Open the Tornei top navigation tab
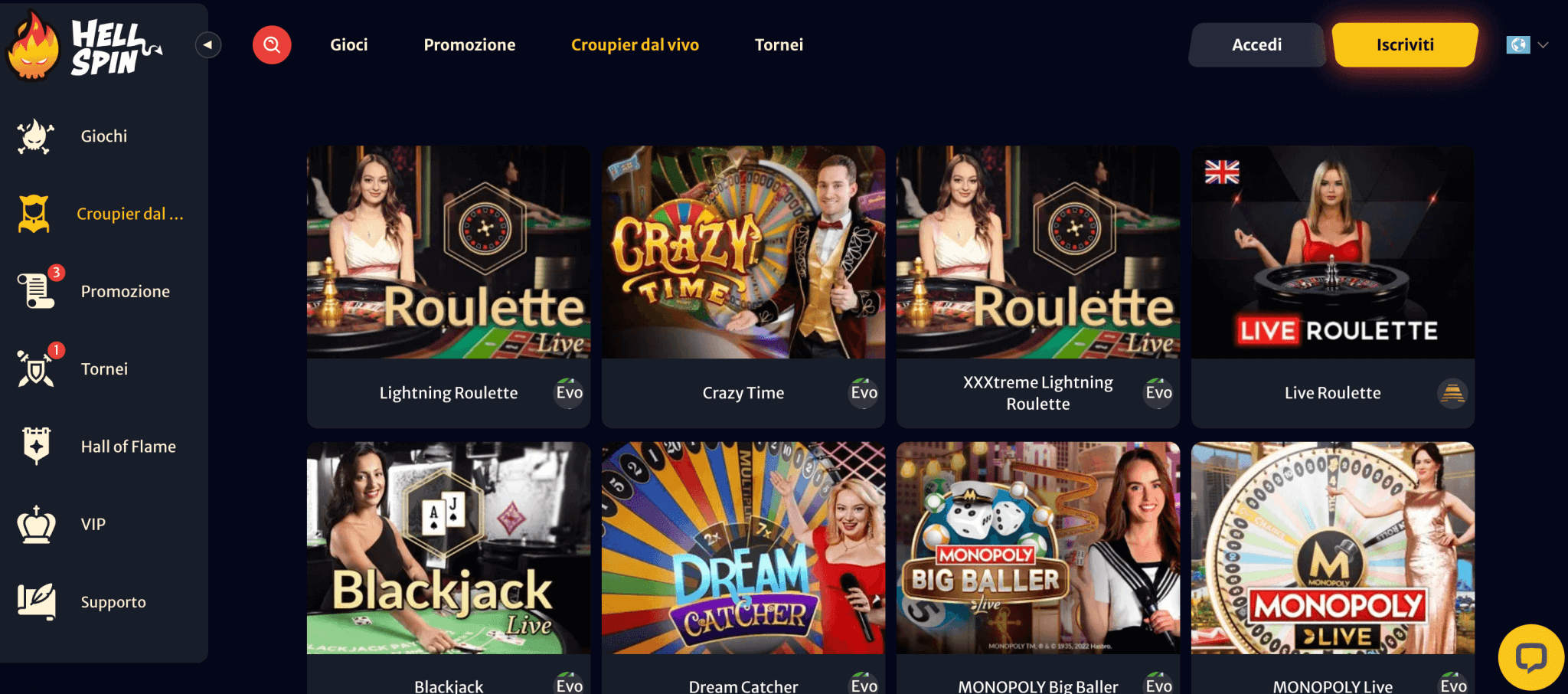Screen dimensions: 1568x694 pyautogui.click(x=779, y=44)
